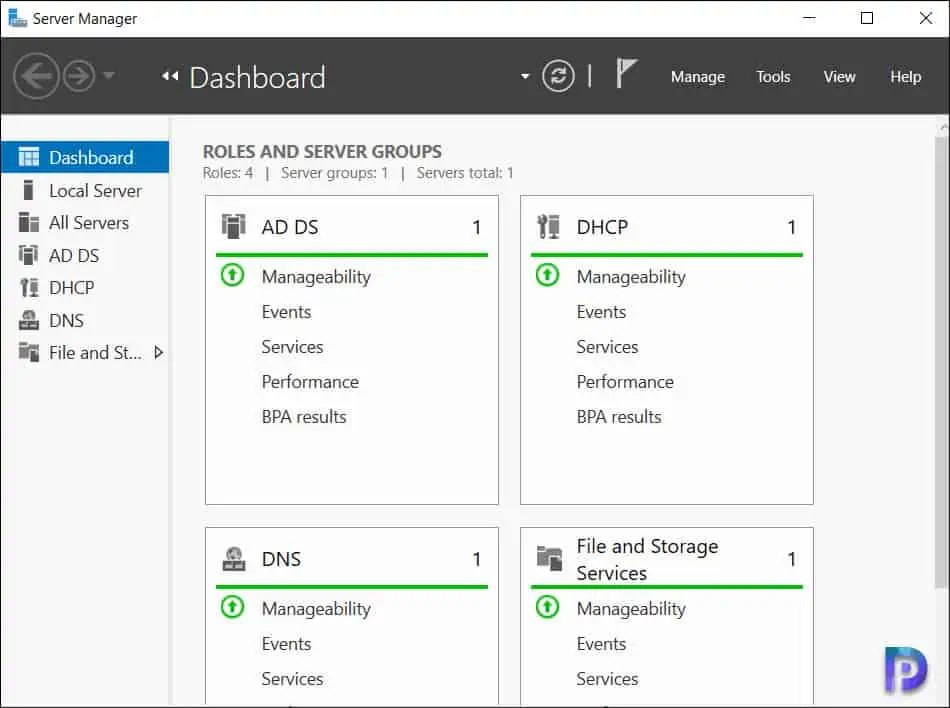Select All Servers in the sidebar

85,223
